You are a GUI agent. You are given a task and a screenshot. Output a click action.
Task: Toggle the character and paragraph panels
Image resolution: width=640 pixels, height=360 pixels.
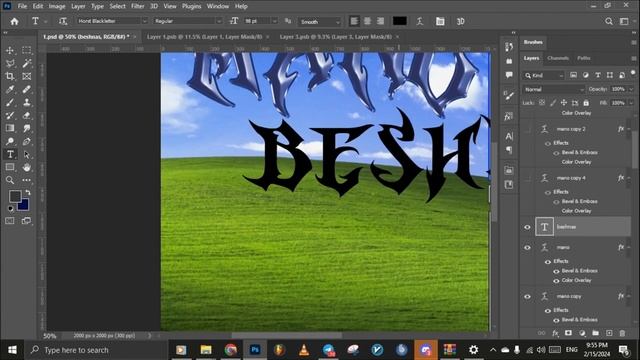440,21
